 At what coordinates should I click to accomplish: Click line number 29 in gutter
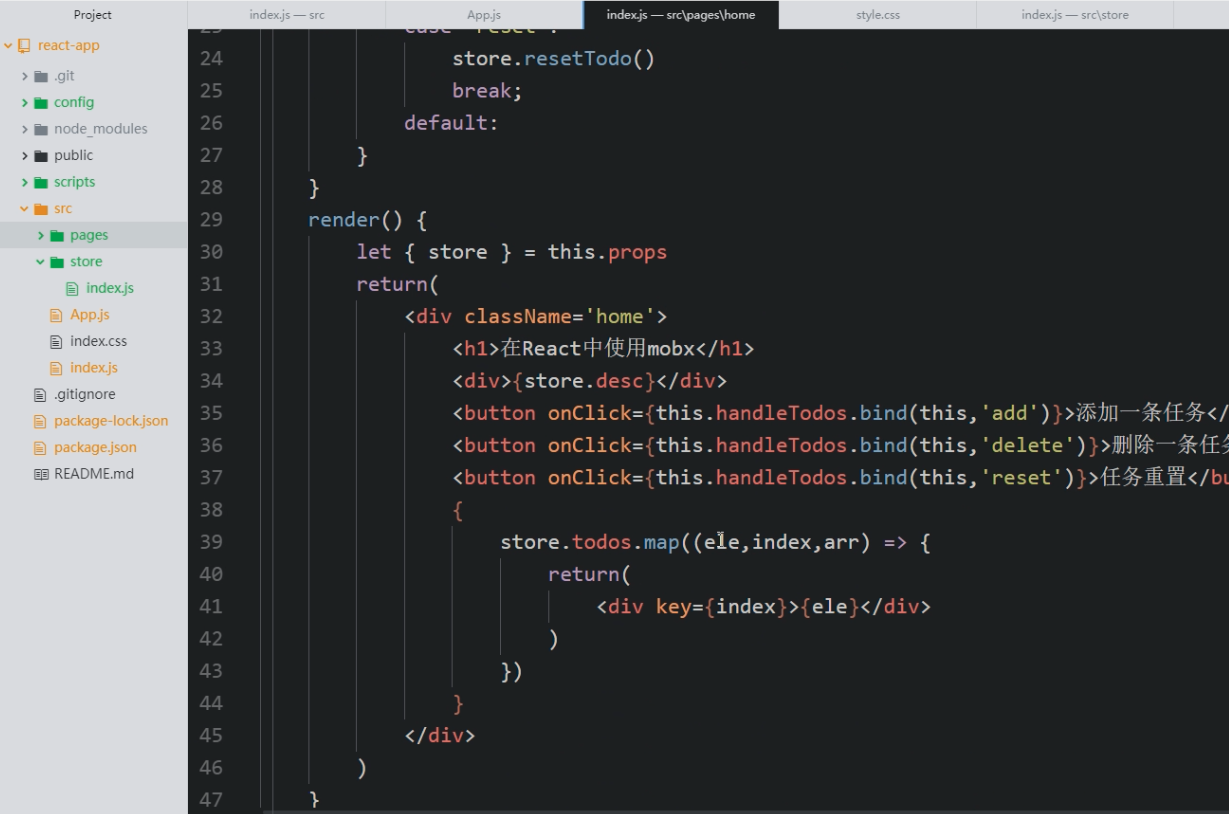(x=211, y=220)
